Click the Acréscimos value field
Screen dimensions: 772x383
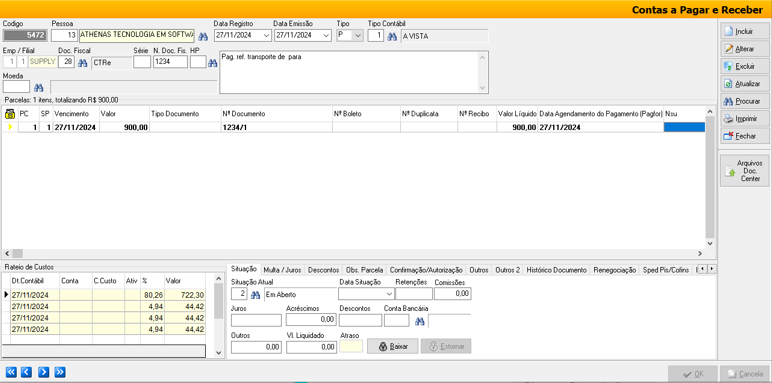point(311,320)
